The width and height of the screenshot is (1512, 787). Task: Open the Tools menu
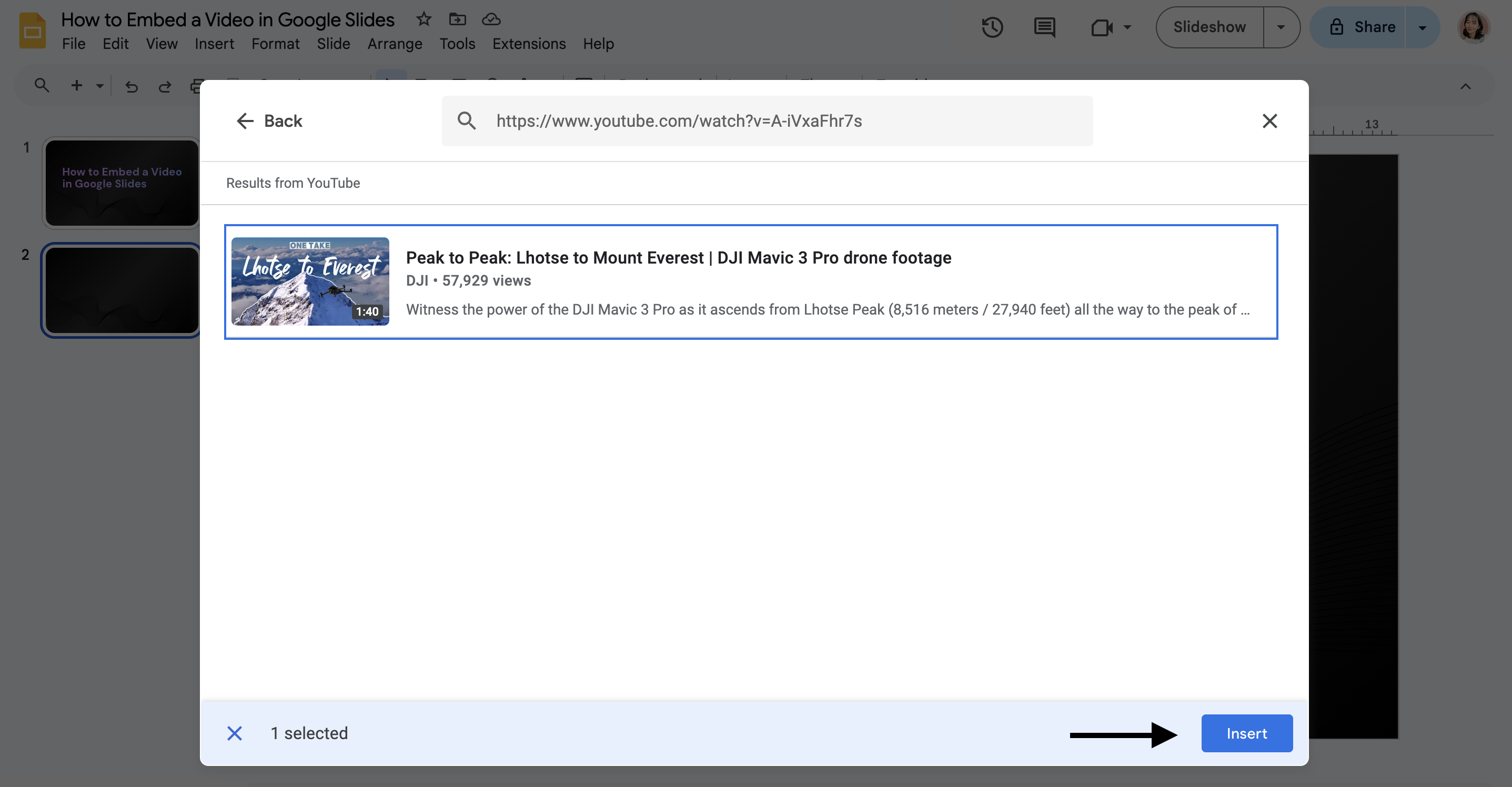pos(457,44)
